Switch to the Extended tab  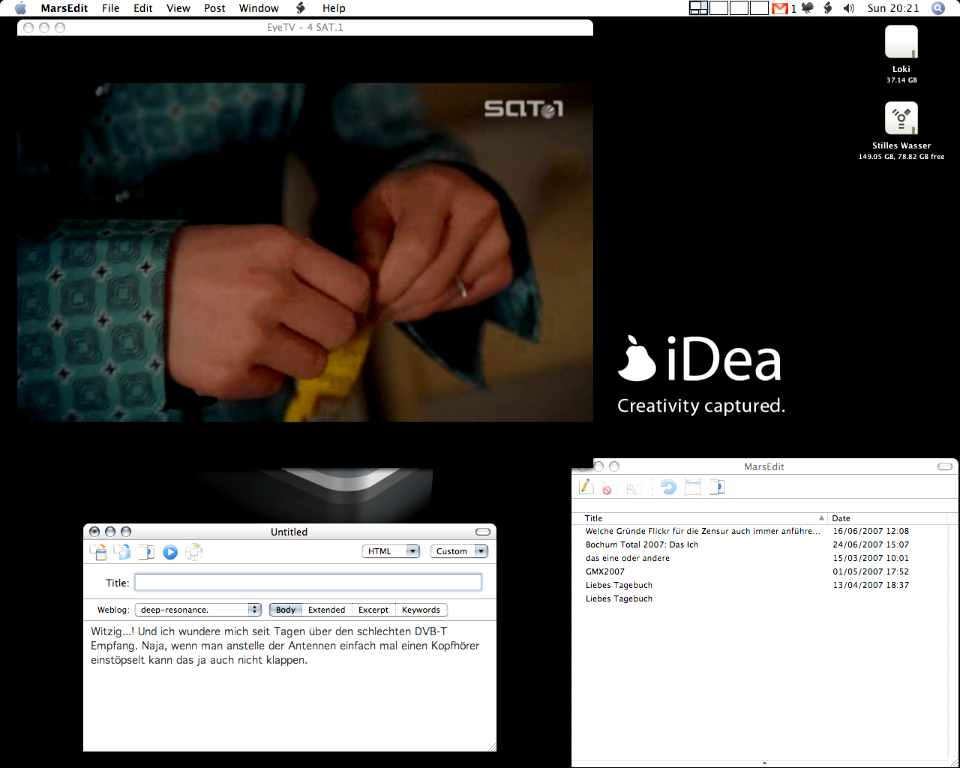click(326, 610)
